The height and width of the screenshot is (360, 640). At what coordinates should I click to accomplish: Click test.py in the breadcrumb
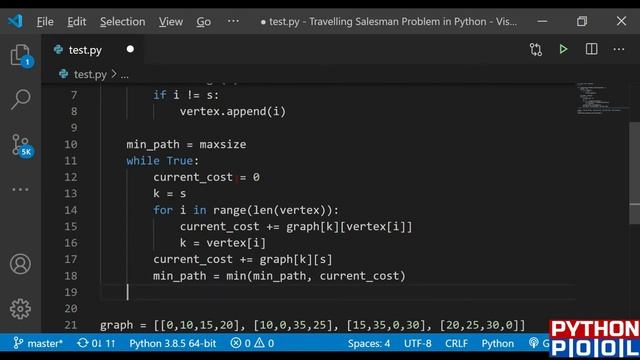point(90,75)
